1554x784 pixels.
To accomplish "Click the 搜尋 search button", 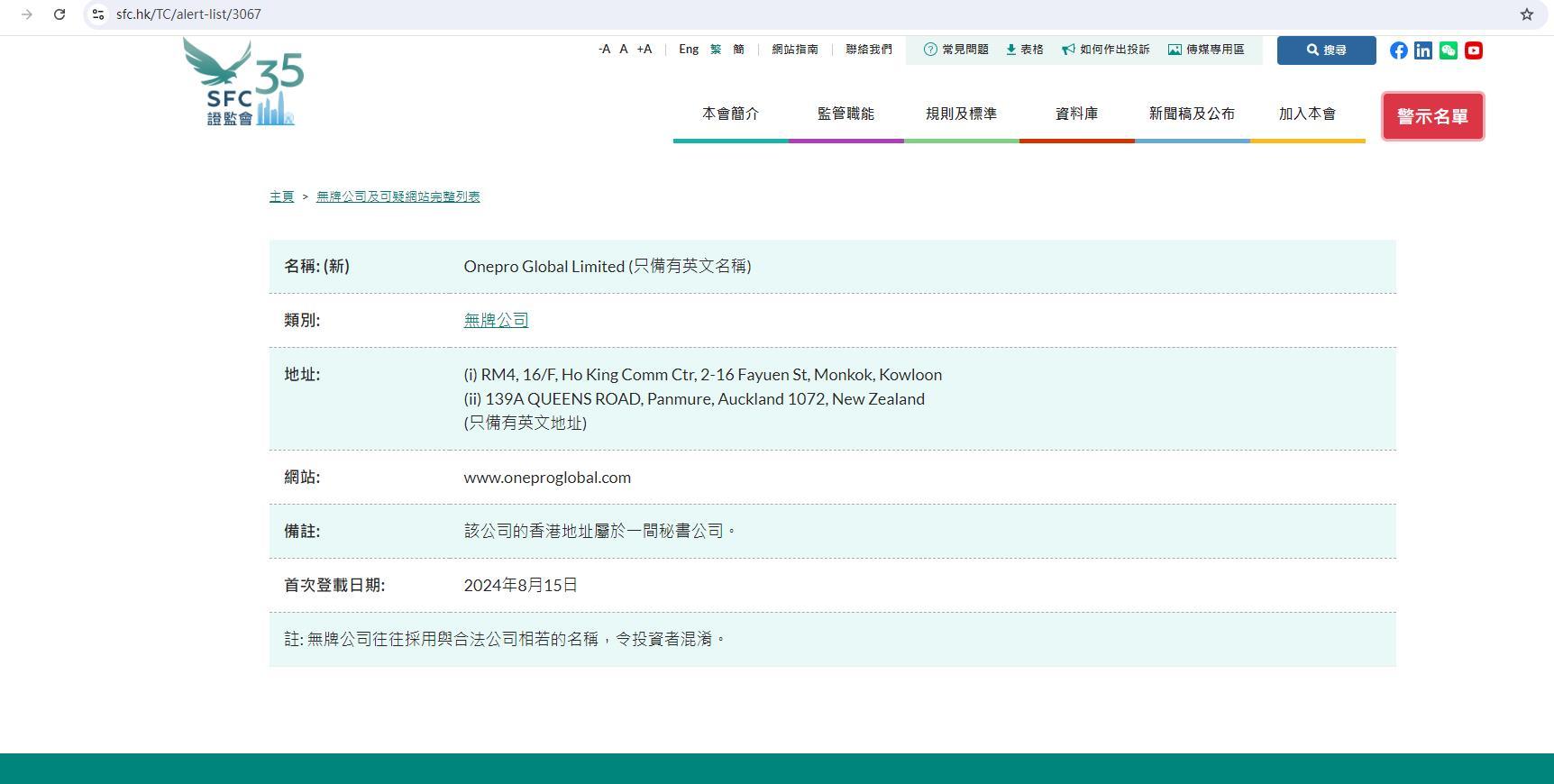I will click(x=1326, y=50).
